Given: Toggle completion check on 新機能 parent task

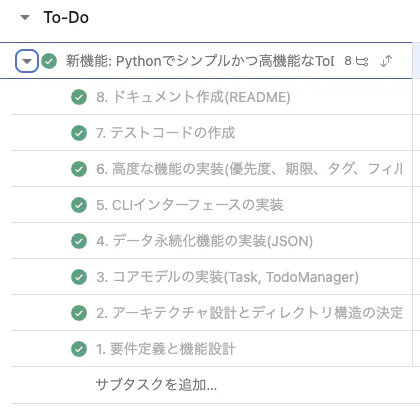Looking at the screenshot, I should tap(49, 61).
